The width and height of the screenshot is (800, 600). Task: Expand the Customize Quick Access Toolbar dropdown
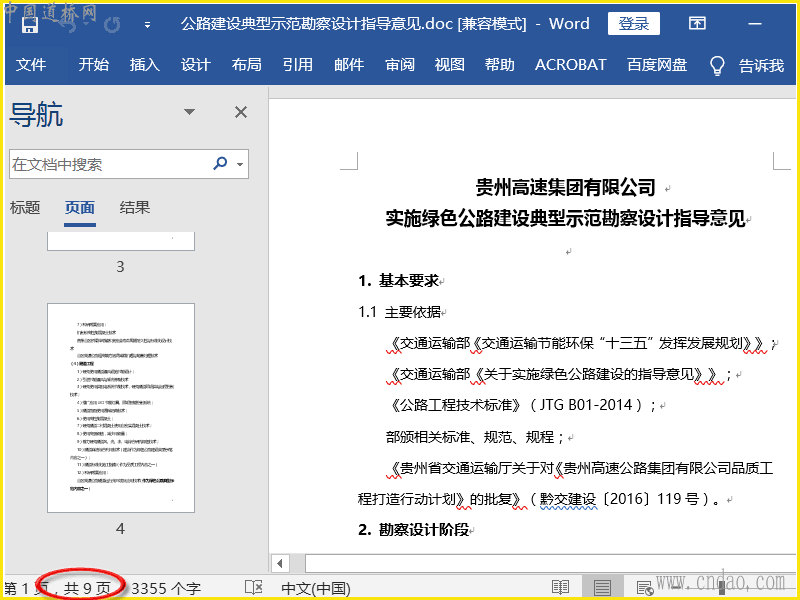[x=148, y=24]
